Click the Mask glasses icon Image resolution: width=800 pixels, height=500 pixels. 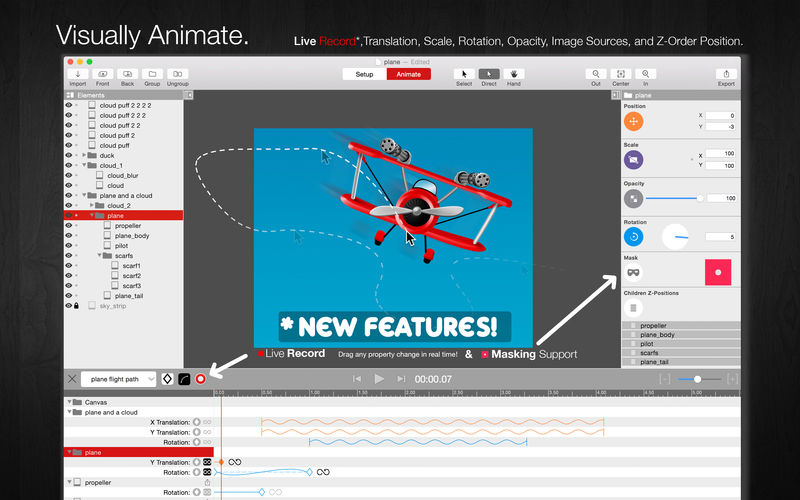pos(633,272)
